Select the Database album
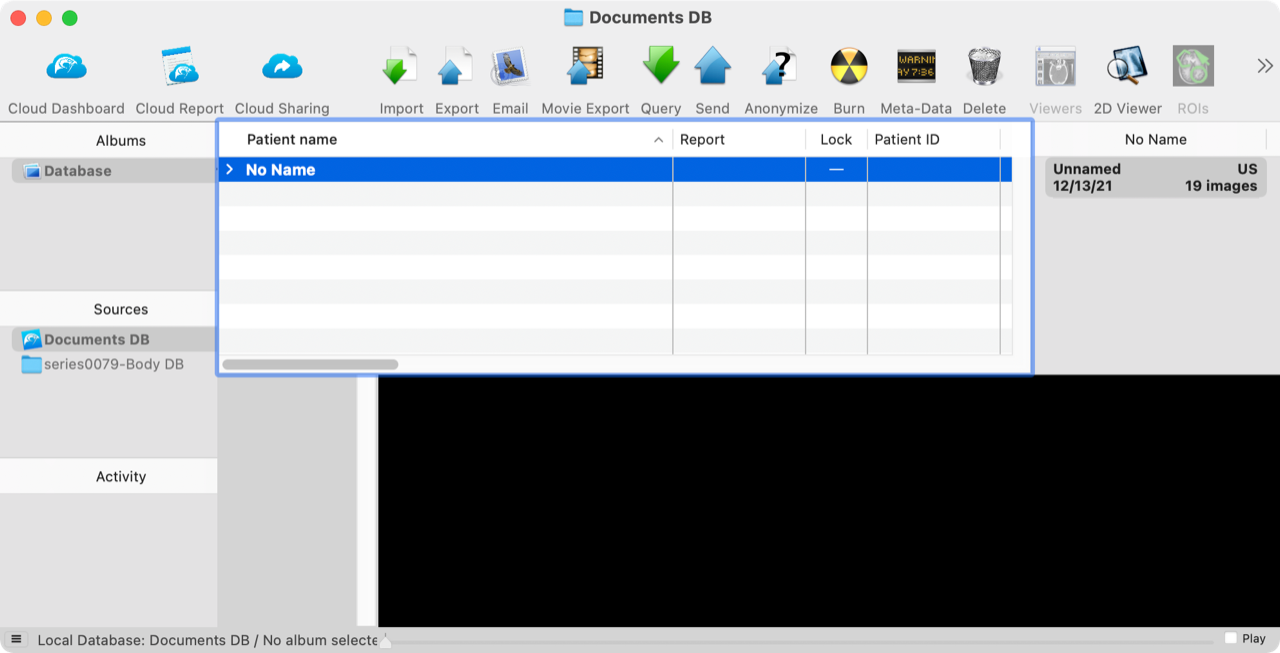1280x653 pixels. coord(75,170)
